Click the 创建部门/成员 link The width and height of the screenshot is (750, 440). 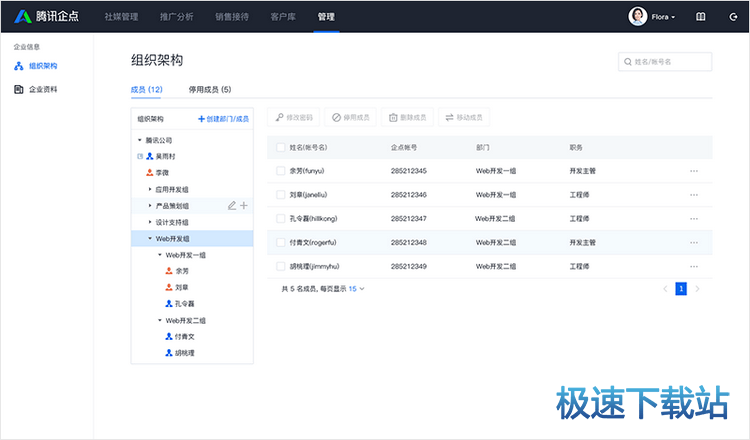(x=224, y=118)
